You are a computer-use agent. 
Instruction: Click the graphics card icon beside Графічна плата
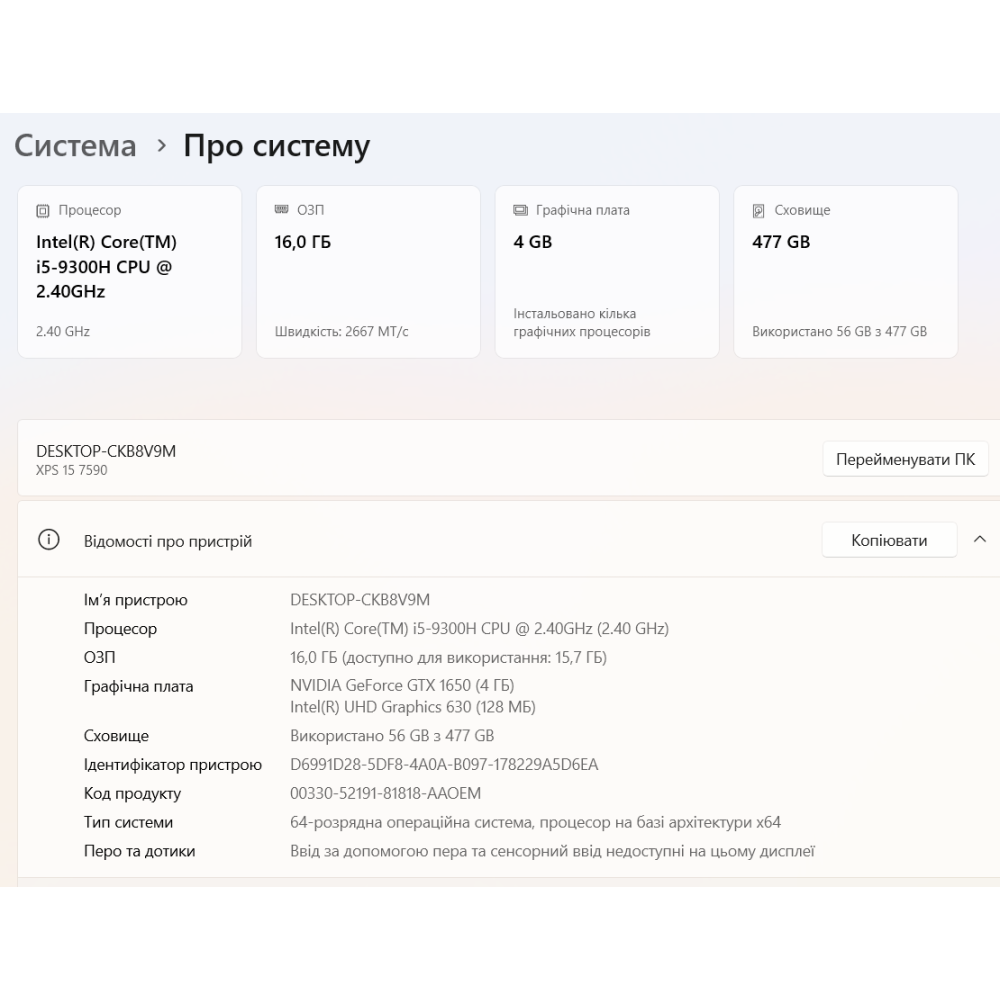(x=520, y=210)
